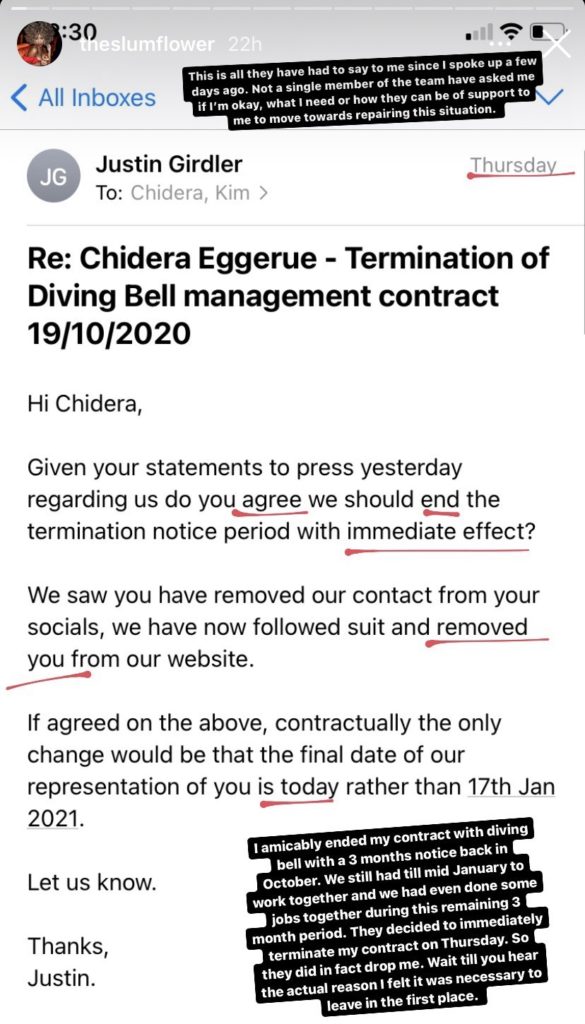Expand the recipients list arrow after Kim
Screen dimensions: 585x1024
coord(263,193)
